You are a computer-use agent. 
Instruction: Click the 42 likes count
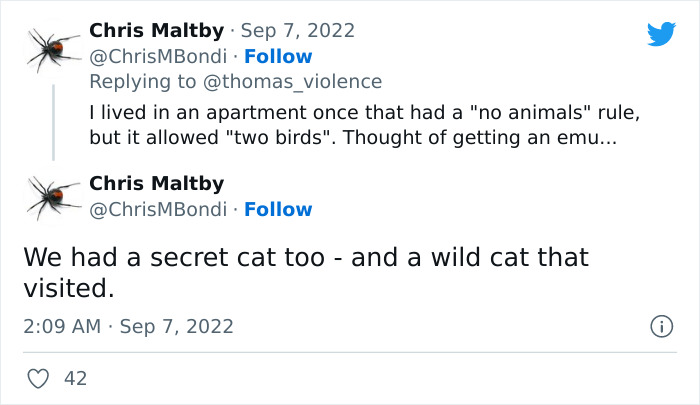[x=75, y=378]
